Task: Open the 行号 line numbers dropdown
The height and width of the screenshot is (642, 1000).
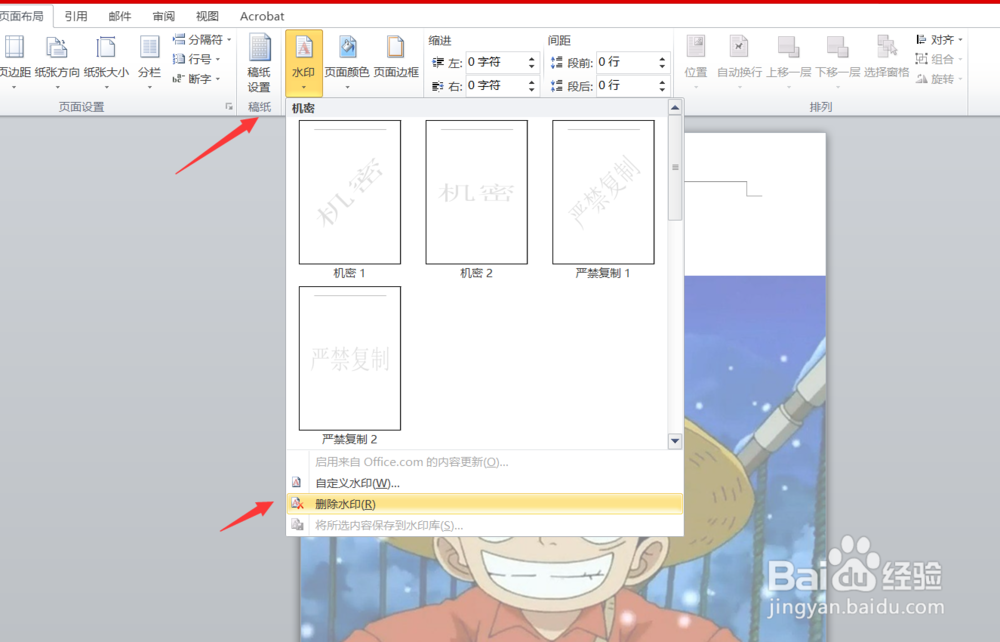Action: [x=196, y=59]
